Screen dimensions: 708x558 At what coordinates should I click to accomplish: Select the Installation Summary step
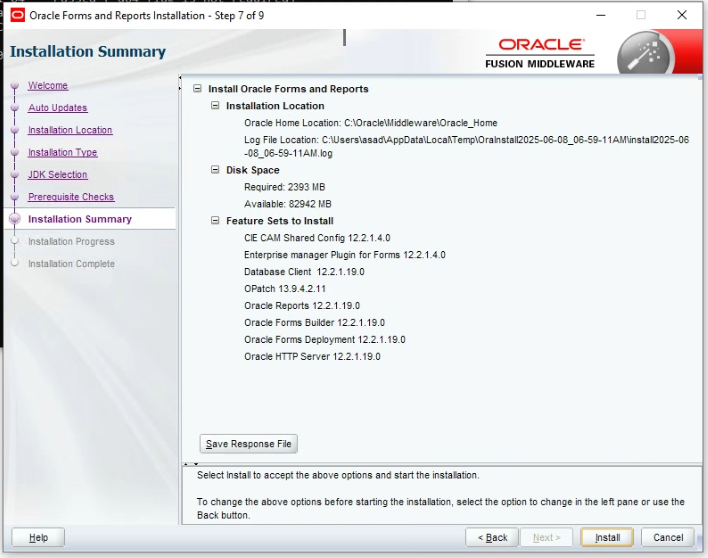tap(80, 219)
